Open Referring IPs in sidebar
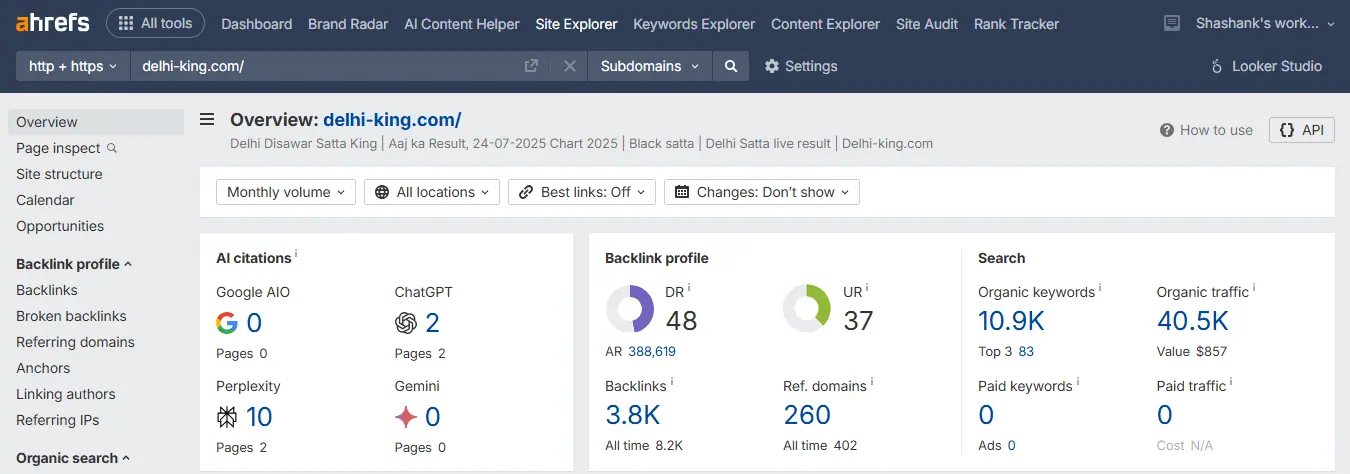Screen dimensions: 1350x474 tap(58, 420)
